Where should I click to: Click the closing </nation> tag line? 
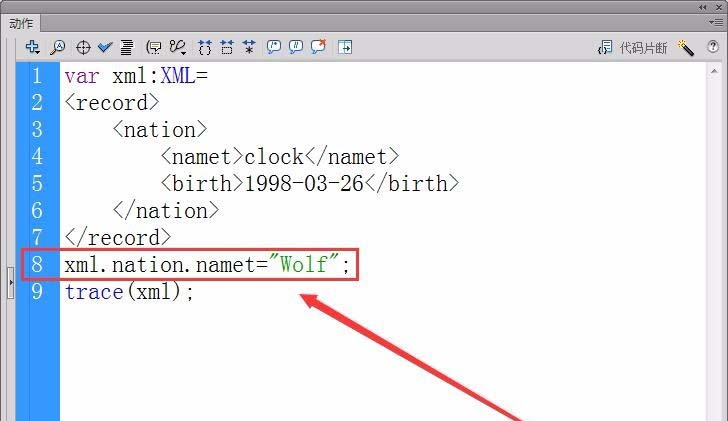(x=166, y=210)
